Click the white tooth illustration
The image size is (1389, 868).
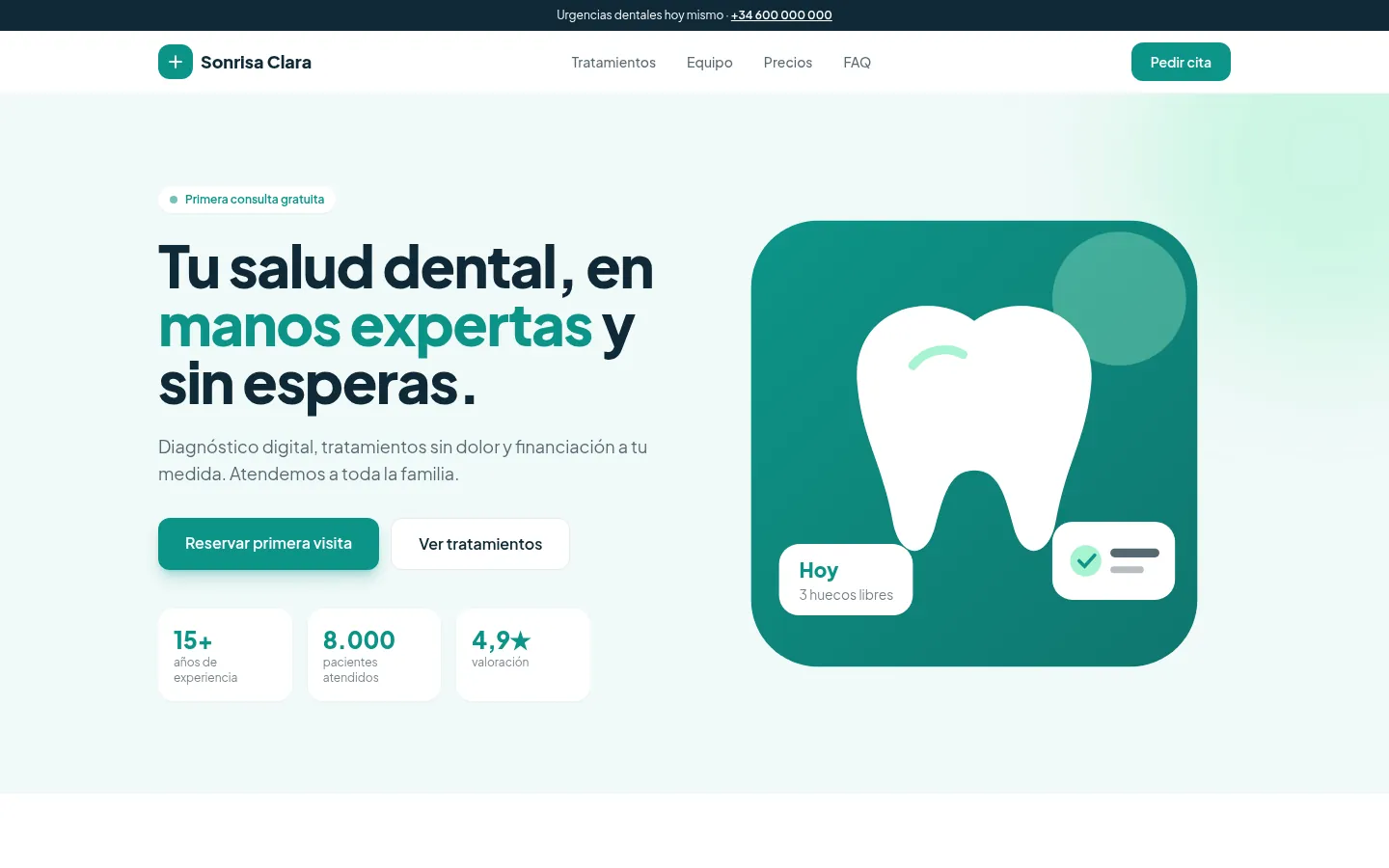[x=974, y=428]
